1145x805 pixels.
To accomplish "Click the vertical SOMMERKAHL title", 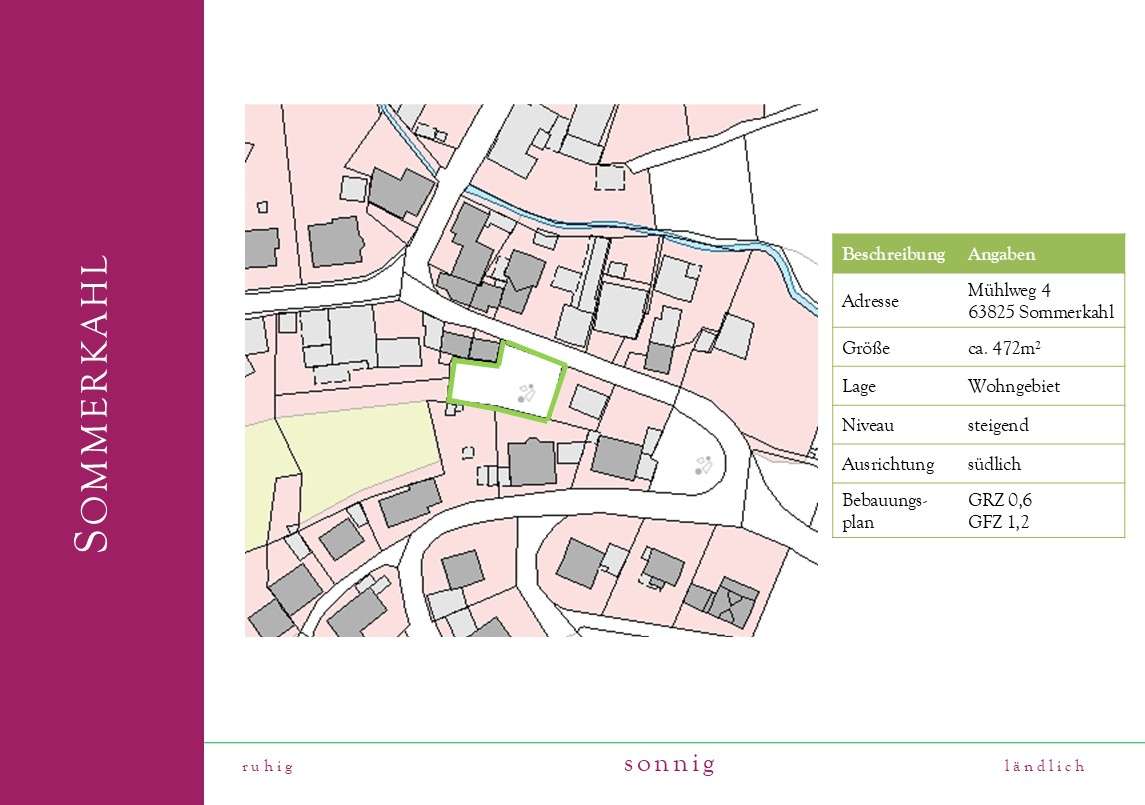I will [92, 402].
